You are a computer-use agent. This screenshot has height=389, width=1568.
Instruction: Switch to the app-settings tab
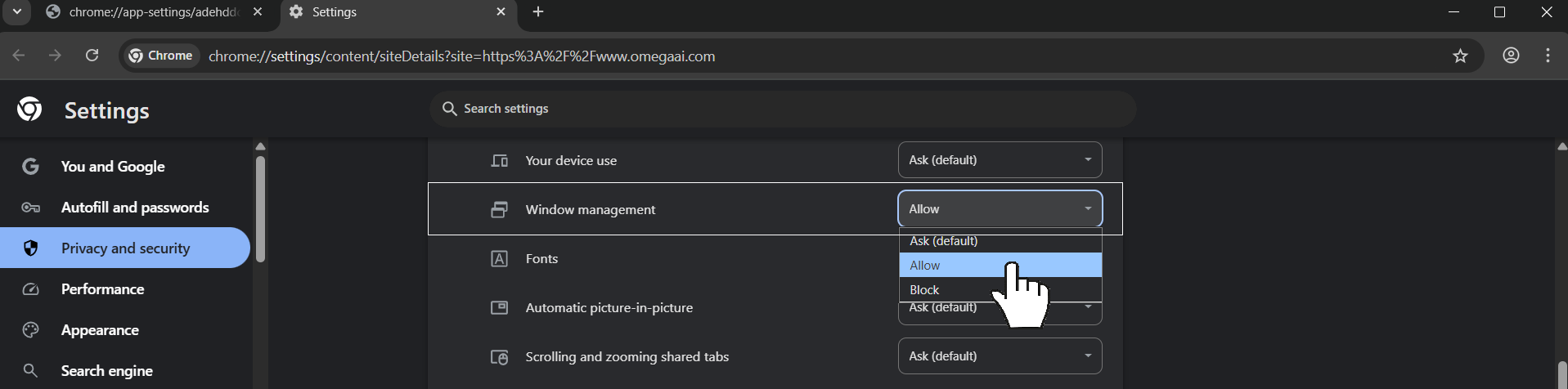click(143, 12)
